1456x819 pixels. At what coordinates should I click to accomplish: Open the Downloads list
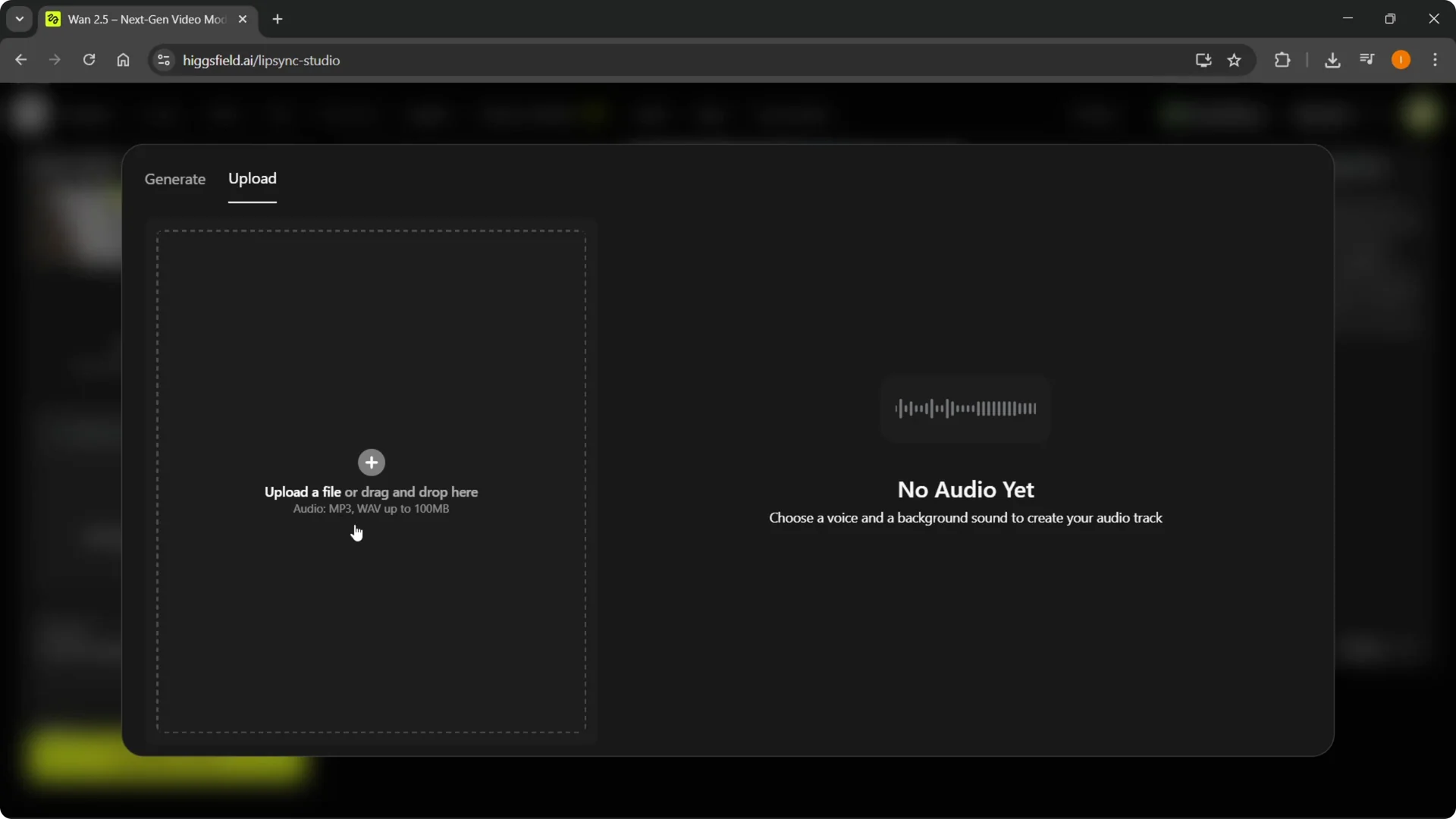(1333, 60)
